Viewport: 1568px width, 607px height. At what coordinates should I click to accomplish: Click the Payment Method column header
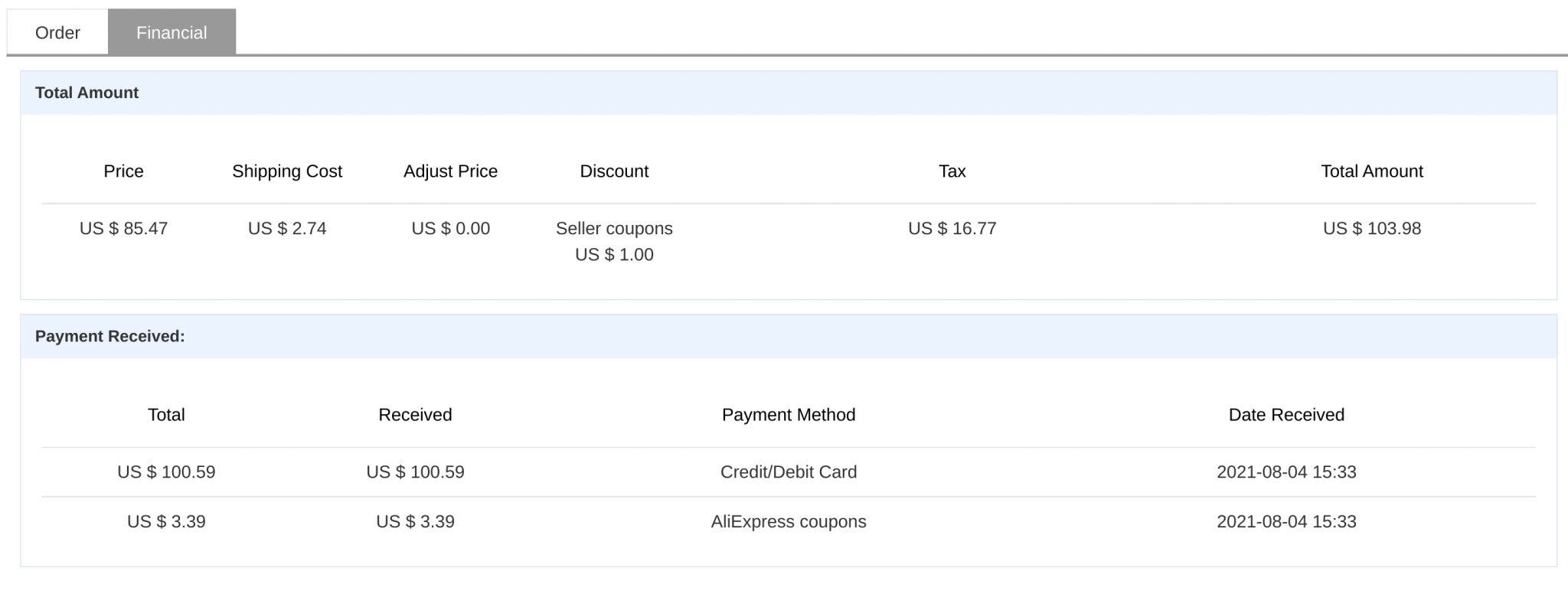[789, 415]
